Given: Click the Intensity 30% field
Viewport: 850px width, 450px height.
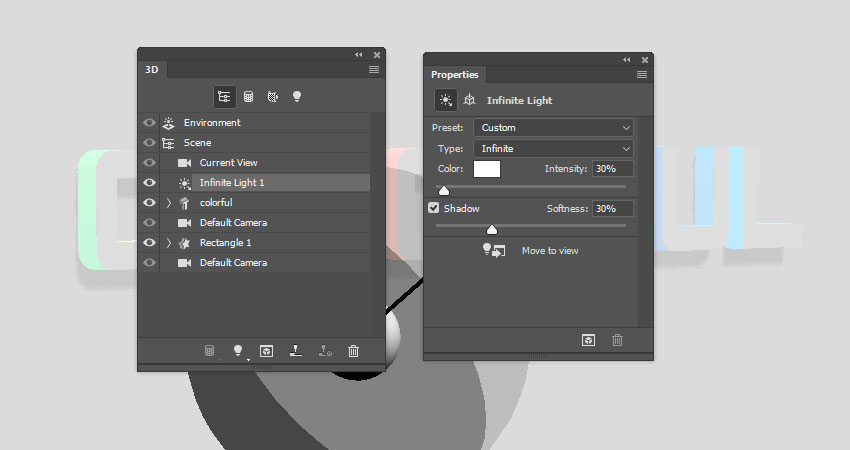Looking at the screenshot, I should coord(613,169).
